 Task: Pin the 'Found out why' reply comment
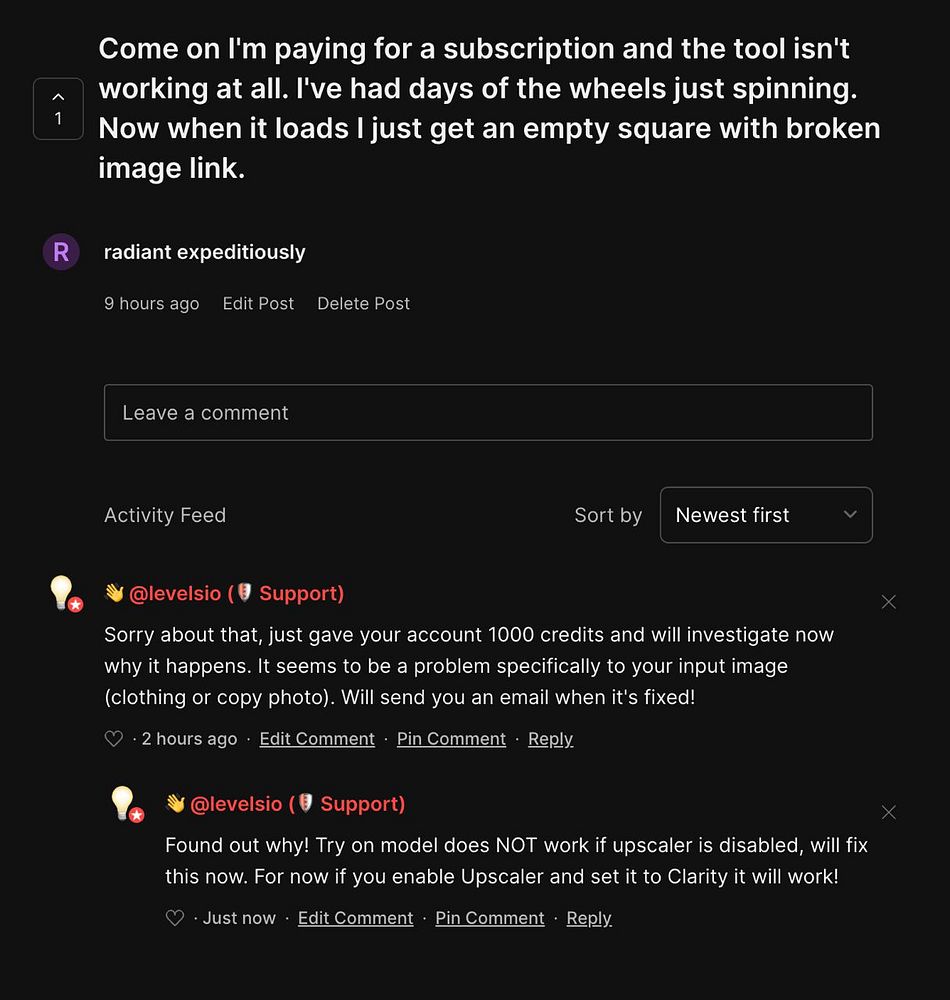pos(490,918)
